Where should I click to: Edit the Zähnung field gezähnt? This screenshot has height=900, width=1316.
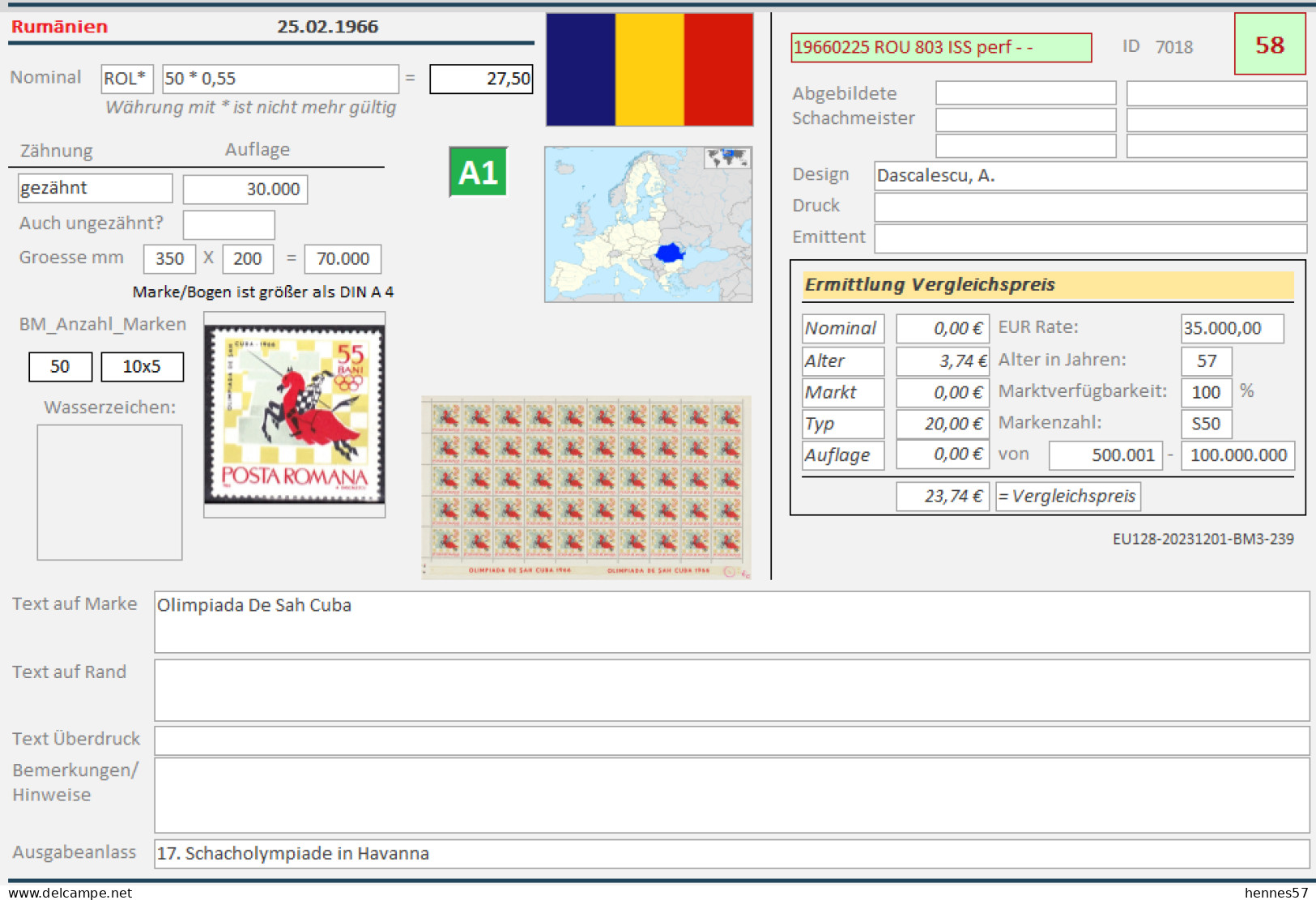coord(95,188)
